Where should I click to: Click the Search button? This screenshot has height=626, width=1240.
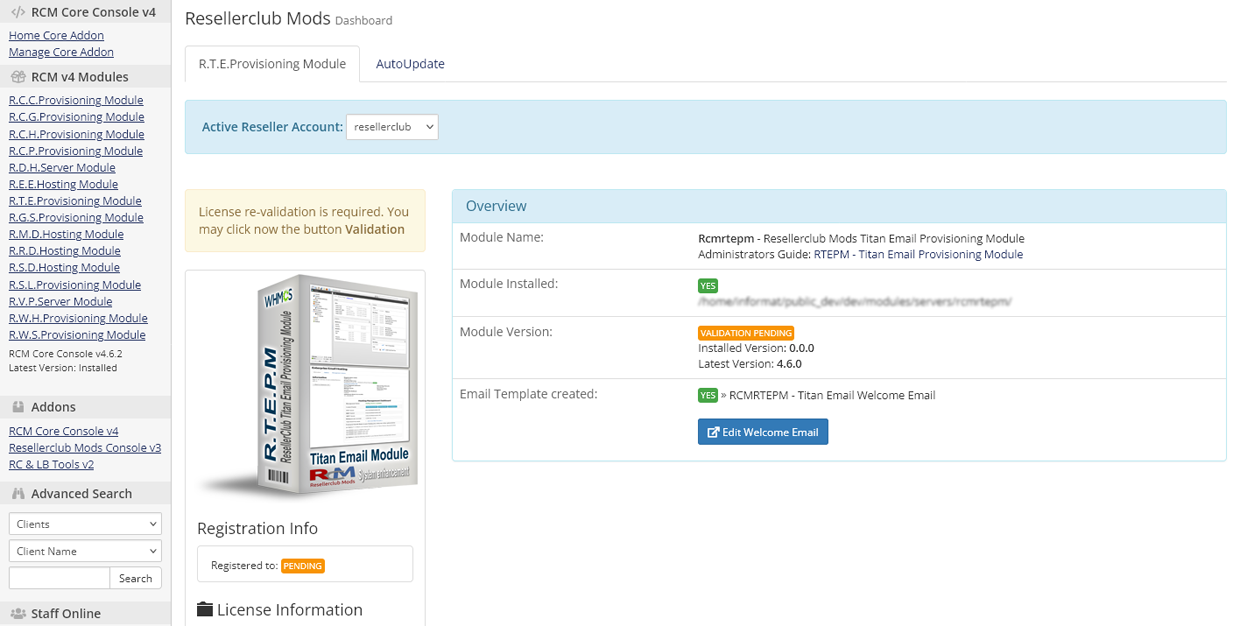tap(136, 578)
